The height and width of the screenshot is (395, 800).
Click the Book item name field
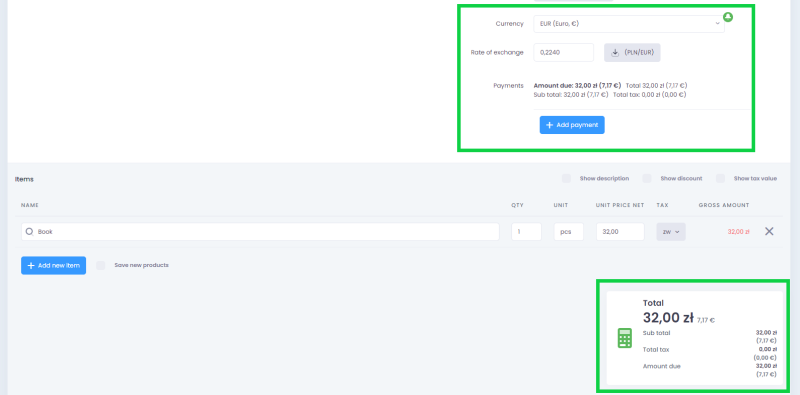coord(260,232)
